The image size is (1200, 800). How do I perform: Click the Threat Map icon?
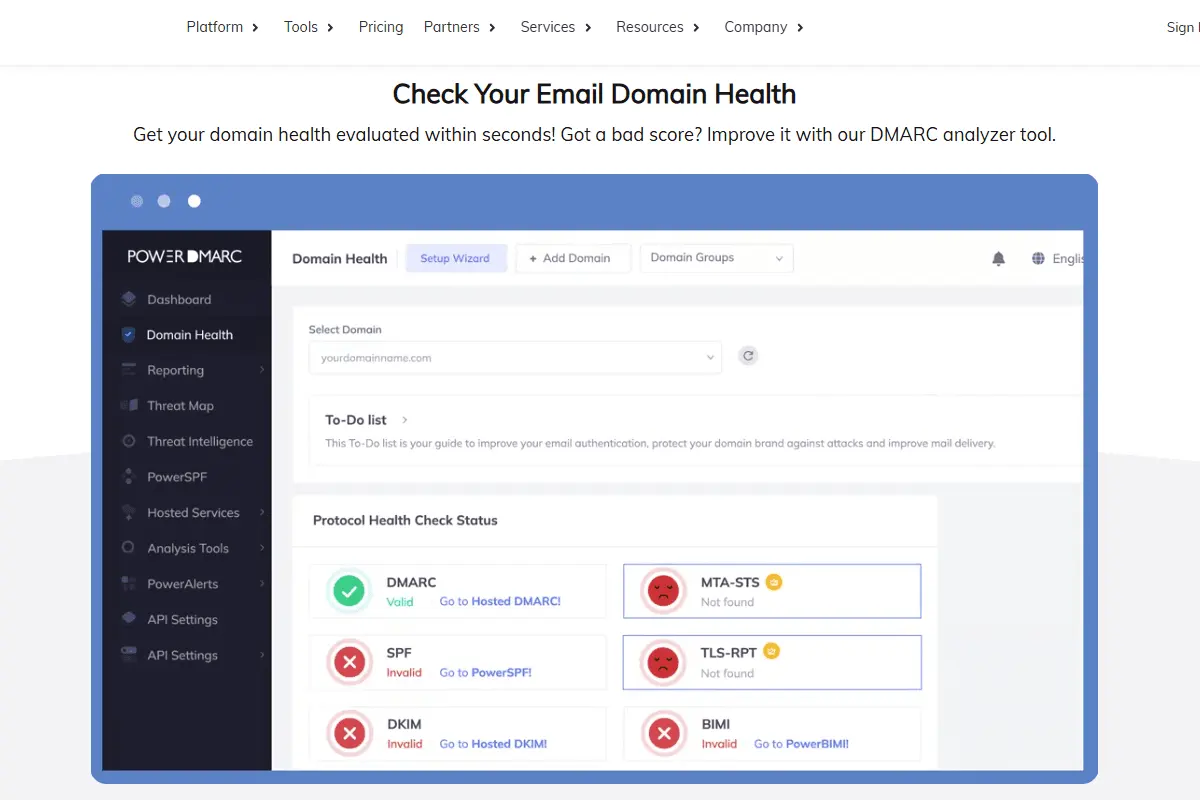(x=128, y=406)
